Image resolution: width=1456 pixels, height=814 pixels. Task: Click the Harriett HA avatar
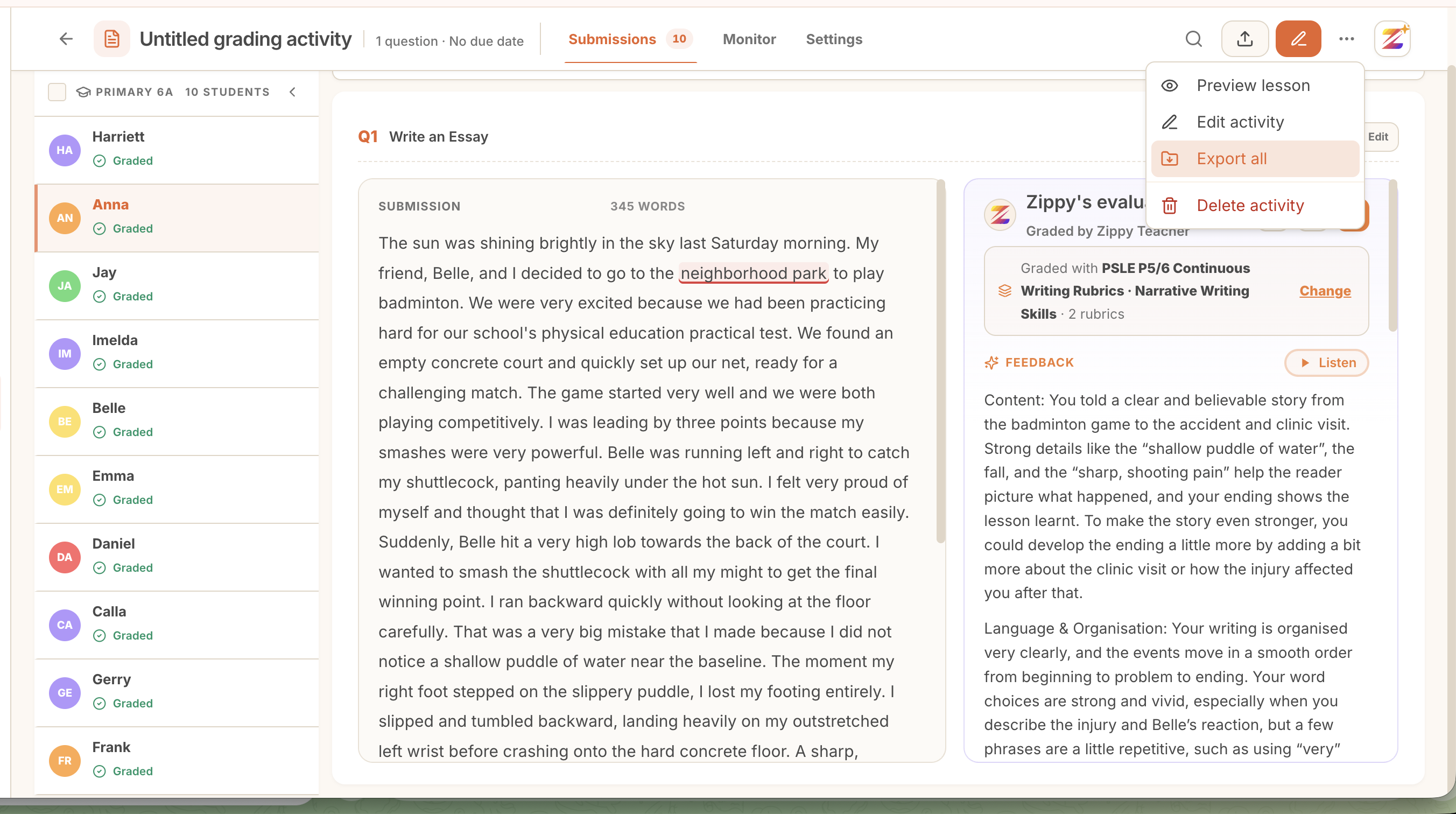(65, 150)
